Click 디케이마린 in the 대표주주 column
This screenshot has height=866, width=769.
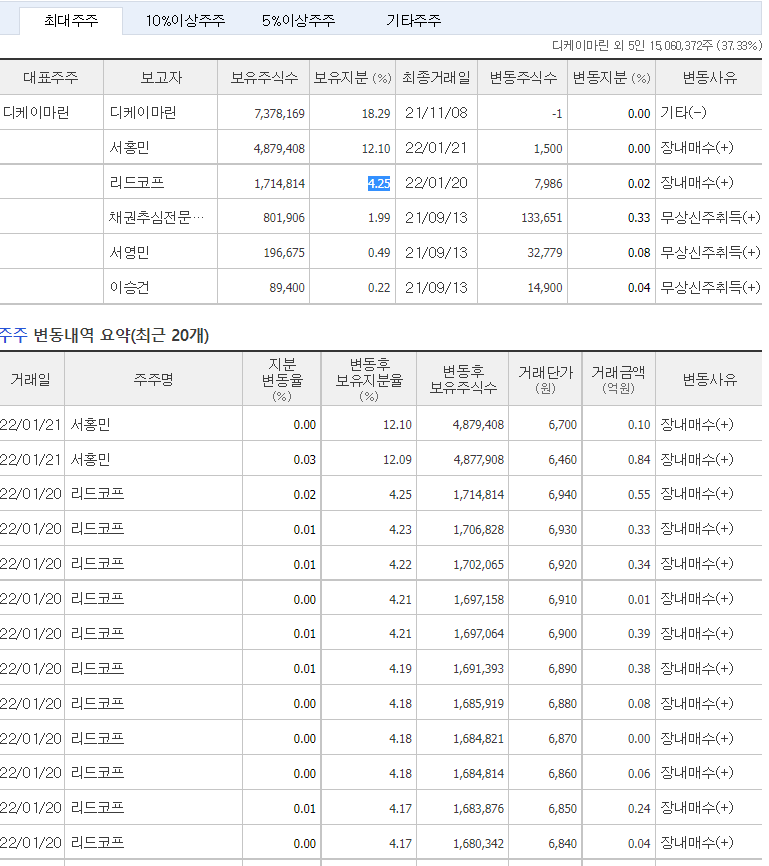click(x=36, y=113)
